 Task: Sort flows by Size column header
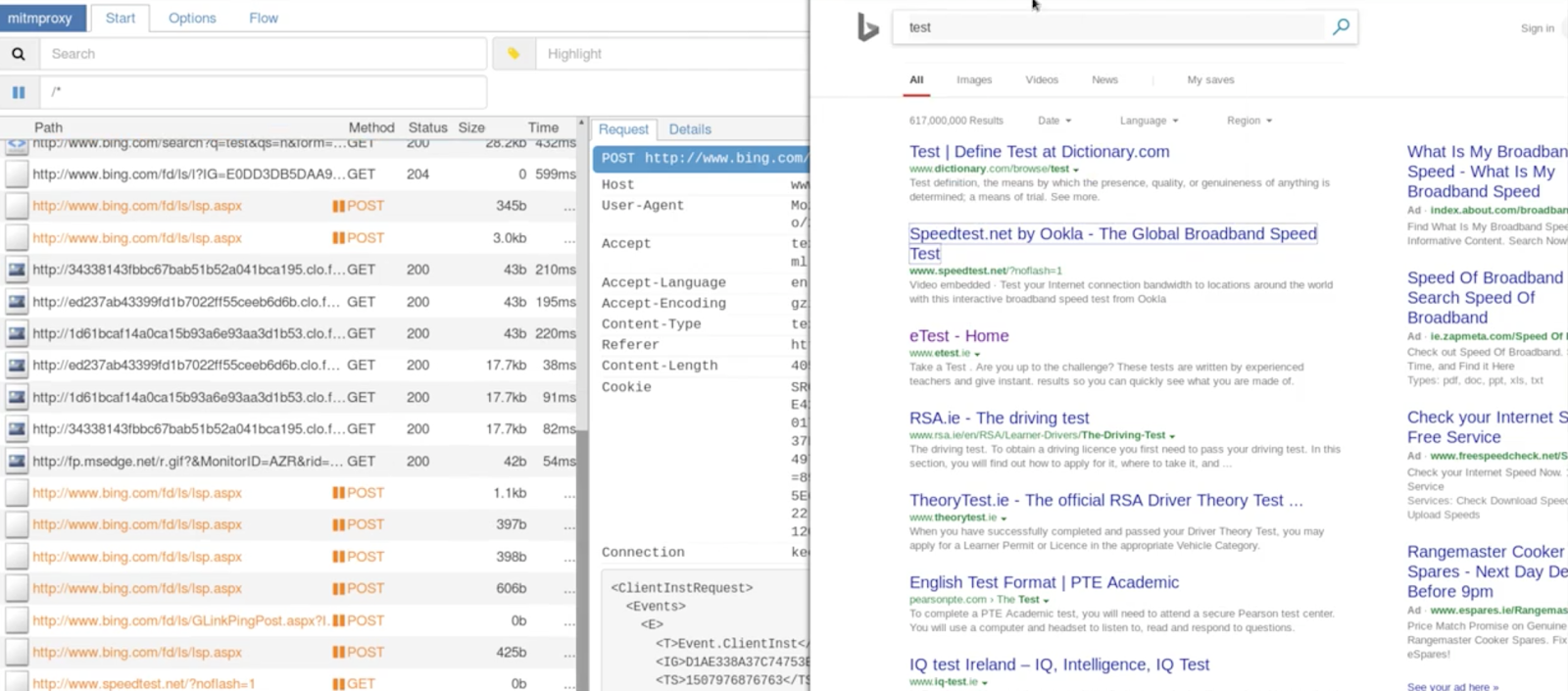[x=471, y=127]
